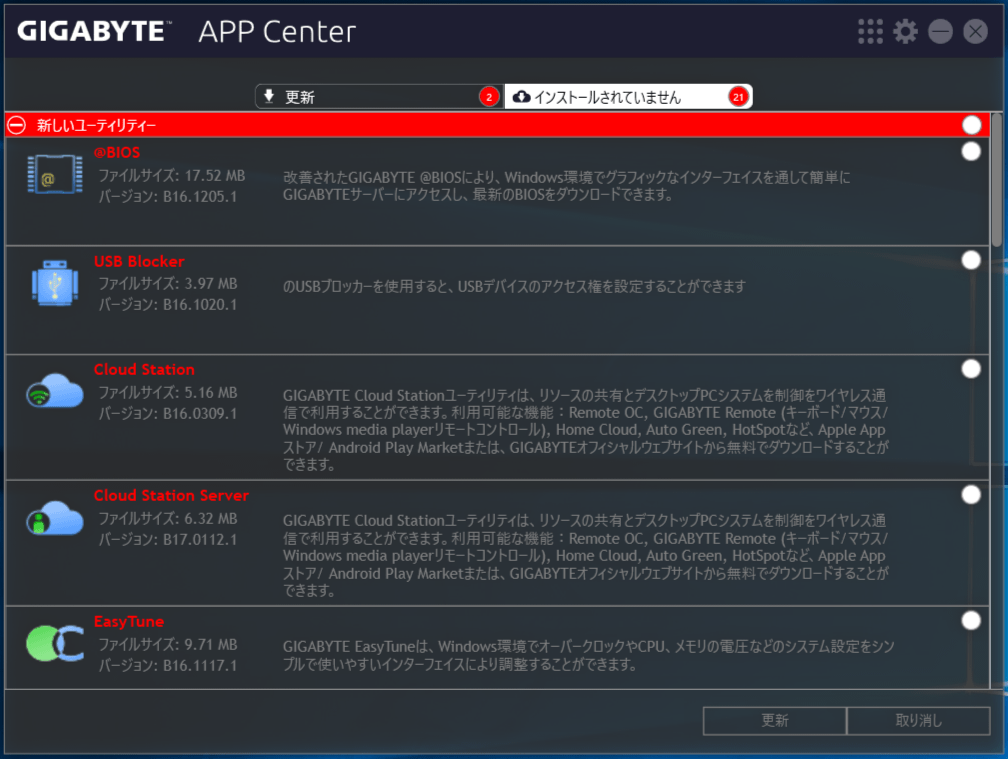Image resolution: width=1008 pixels, height=759 pixels.
Task: Click the 更新 button at bottom
Action: [775, 720]
